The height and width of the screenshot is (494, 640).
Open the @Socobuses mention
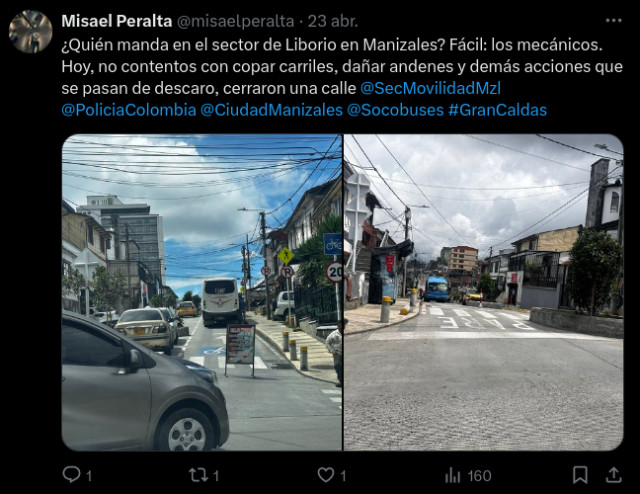(x=396, y=110)
